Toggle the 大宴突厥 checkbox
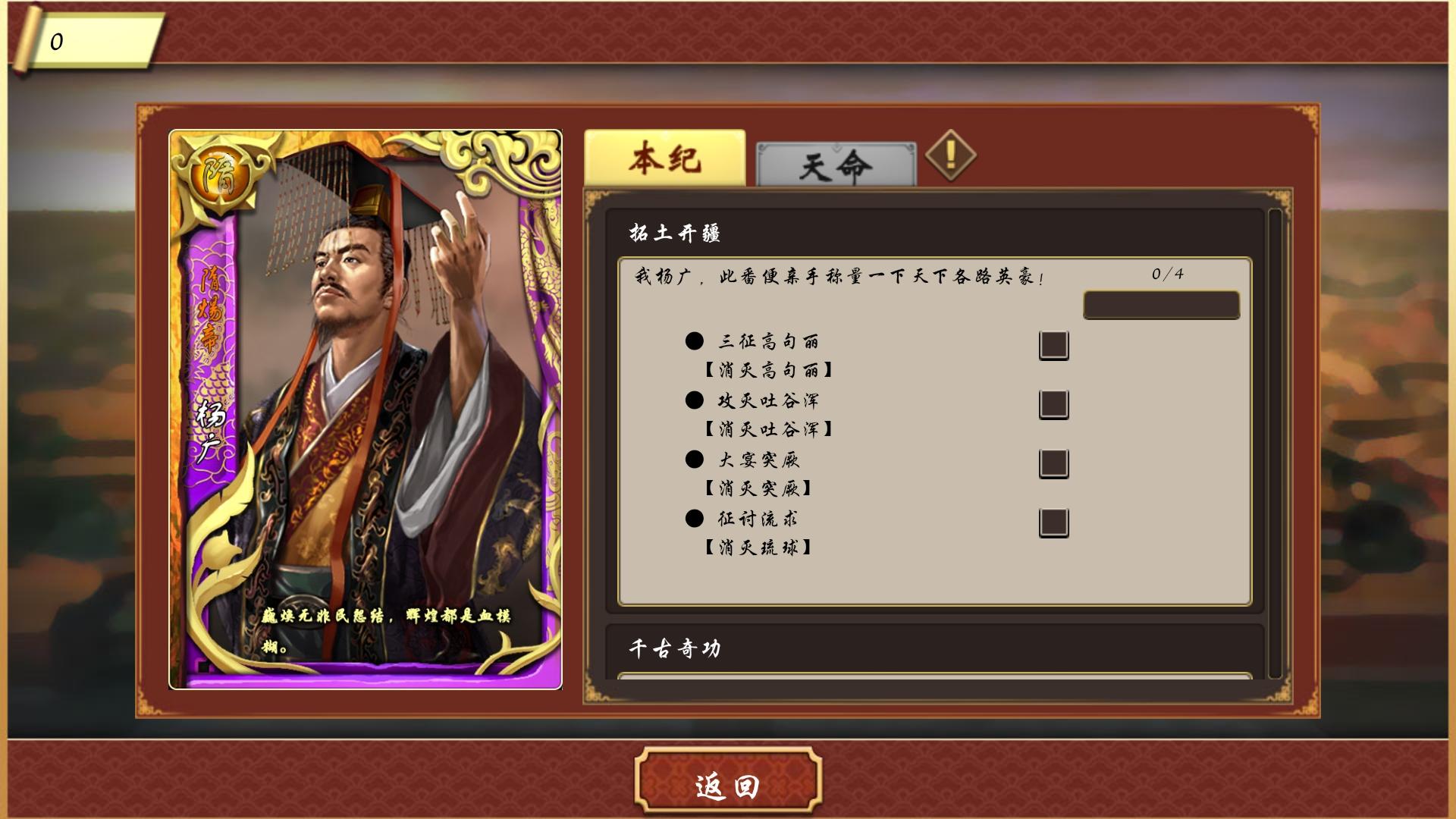1456x819 pixels. pyautogui.click(x=1054, y=463)
